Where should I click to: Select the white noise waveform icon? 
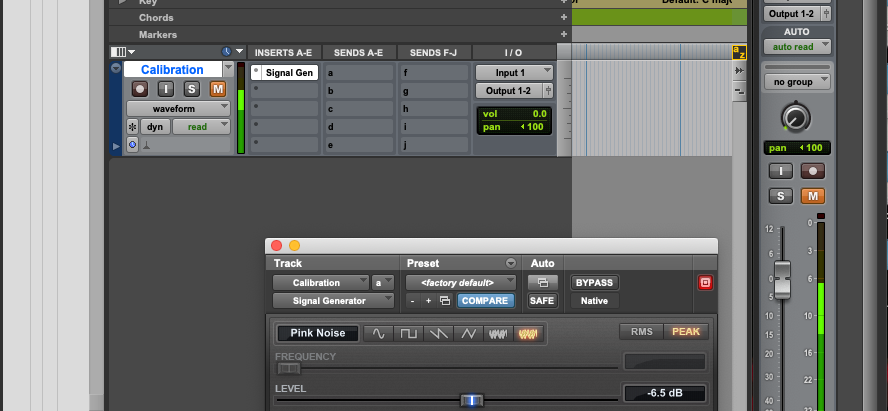(498, 333)
